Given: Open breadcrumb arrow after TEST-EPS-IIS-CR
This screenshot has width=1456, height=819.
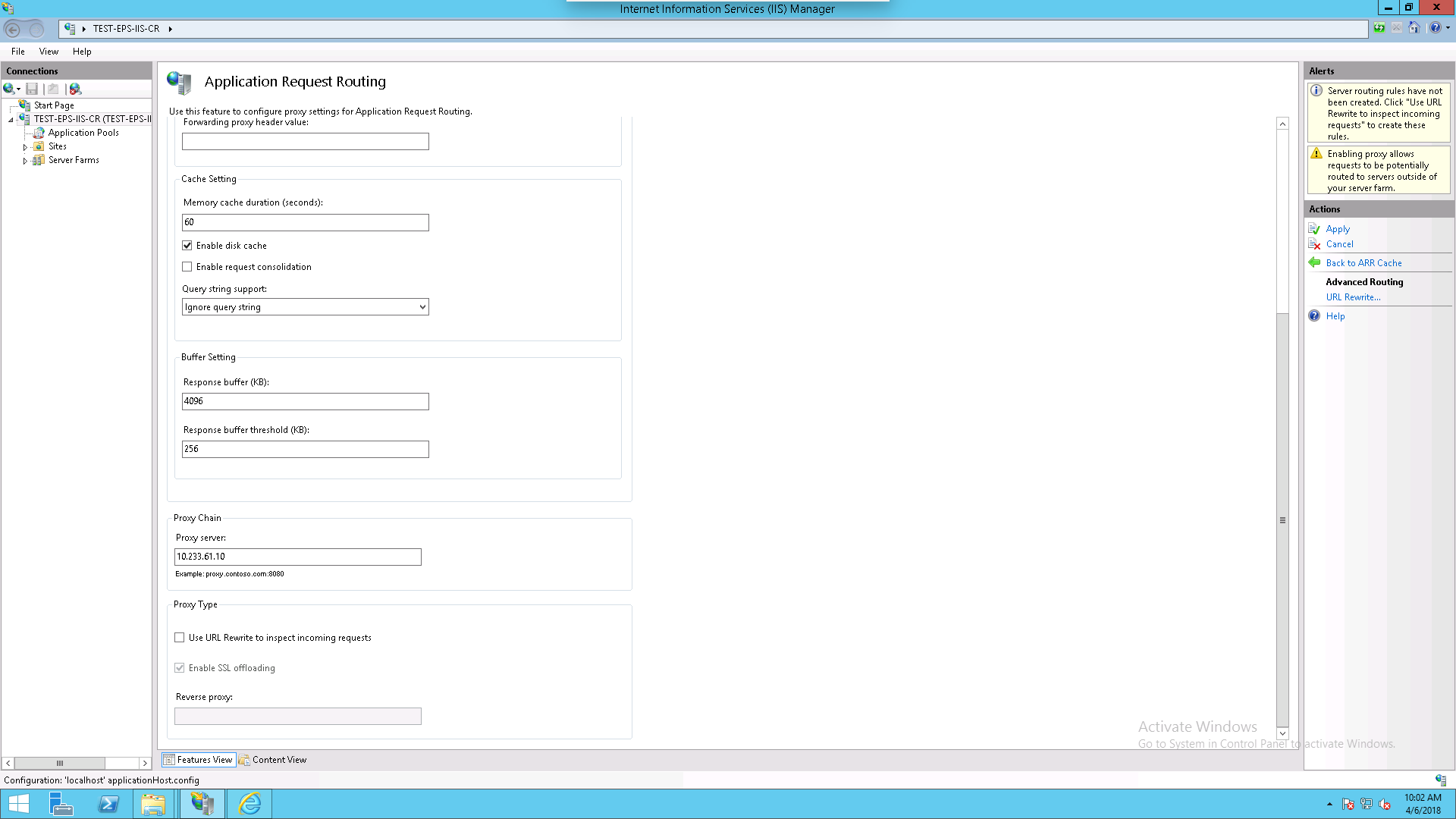Looking at the screenshot, I should tap(171, 29).
